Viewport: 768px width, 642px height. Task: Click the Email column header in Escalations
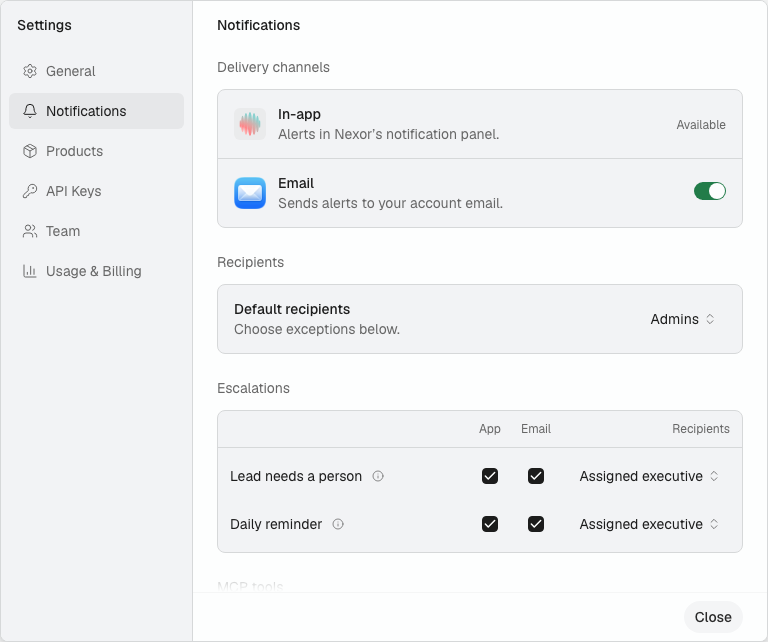tap(536, 428)
